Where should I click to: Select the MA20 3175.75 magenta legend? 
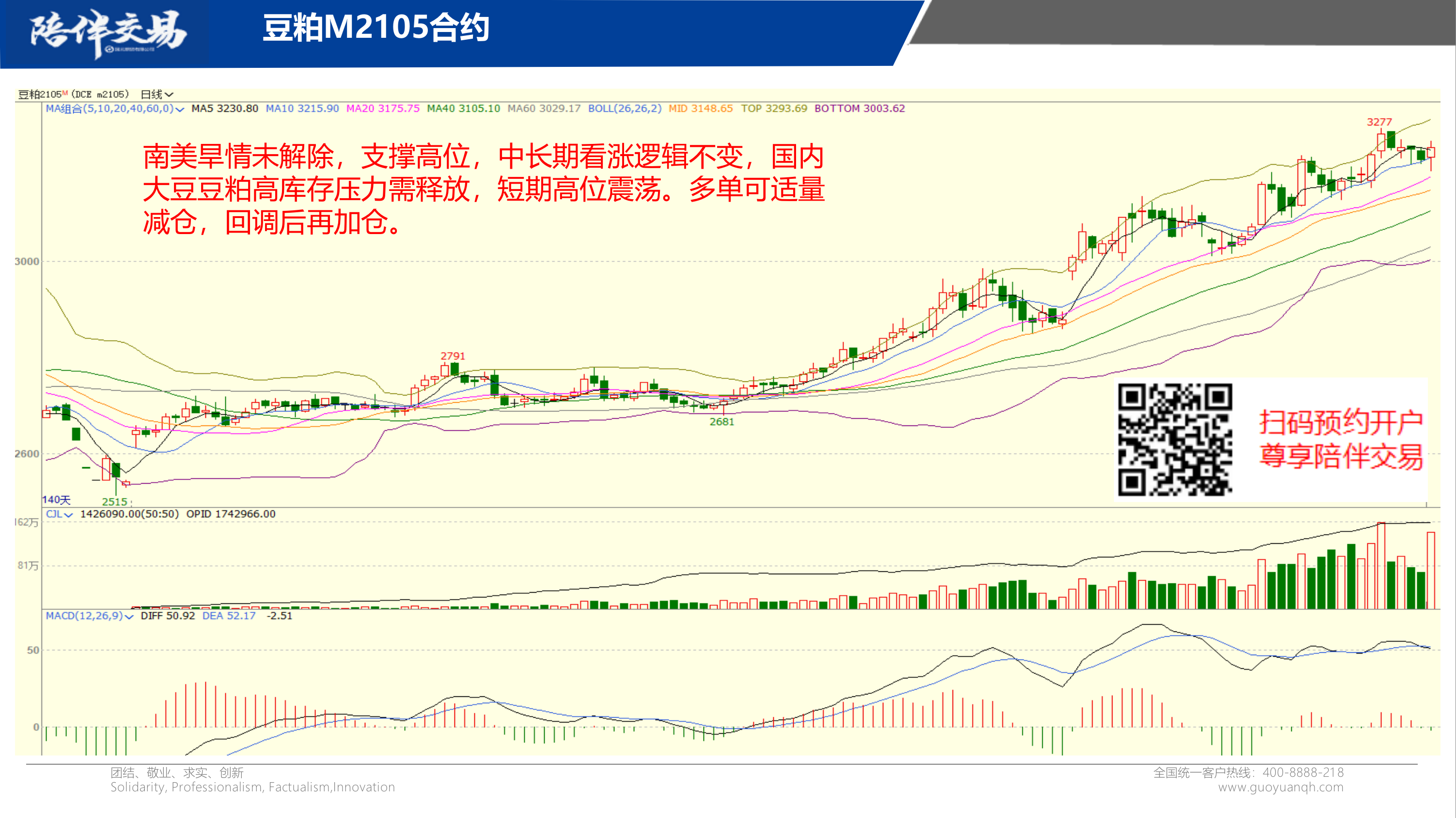pyautogui.click(x=383, y=109)
